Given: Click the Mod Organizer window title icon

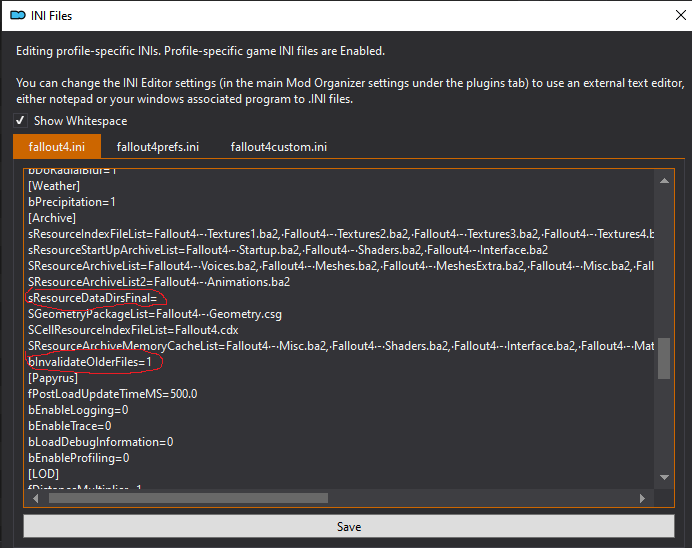Looking at the screenshot, I should pos(18,15).
